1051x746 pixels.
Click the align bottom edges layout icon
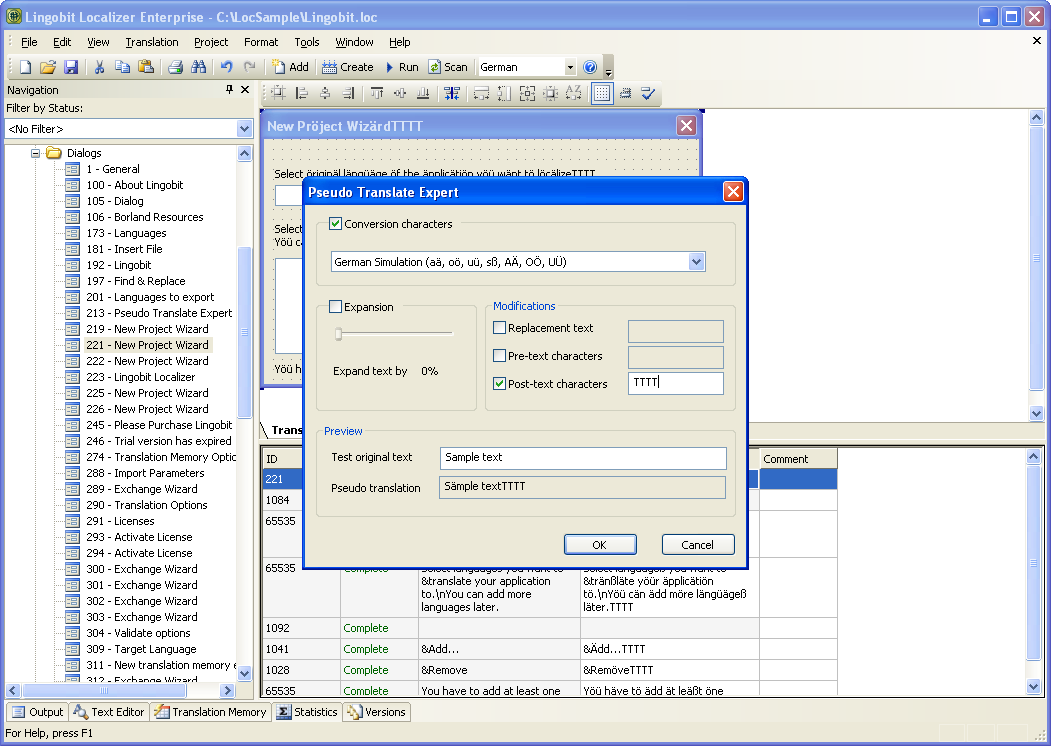click(x=422, y=93)
